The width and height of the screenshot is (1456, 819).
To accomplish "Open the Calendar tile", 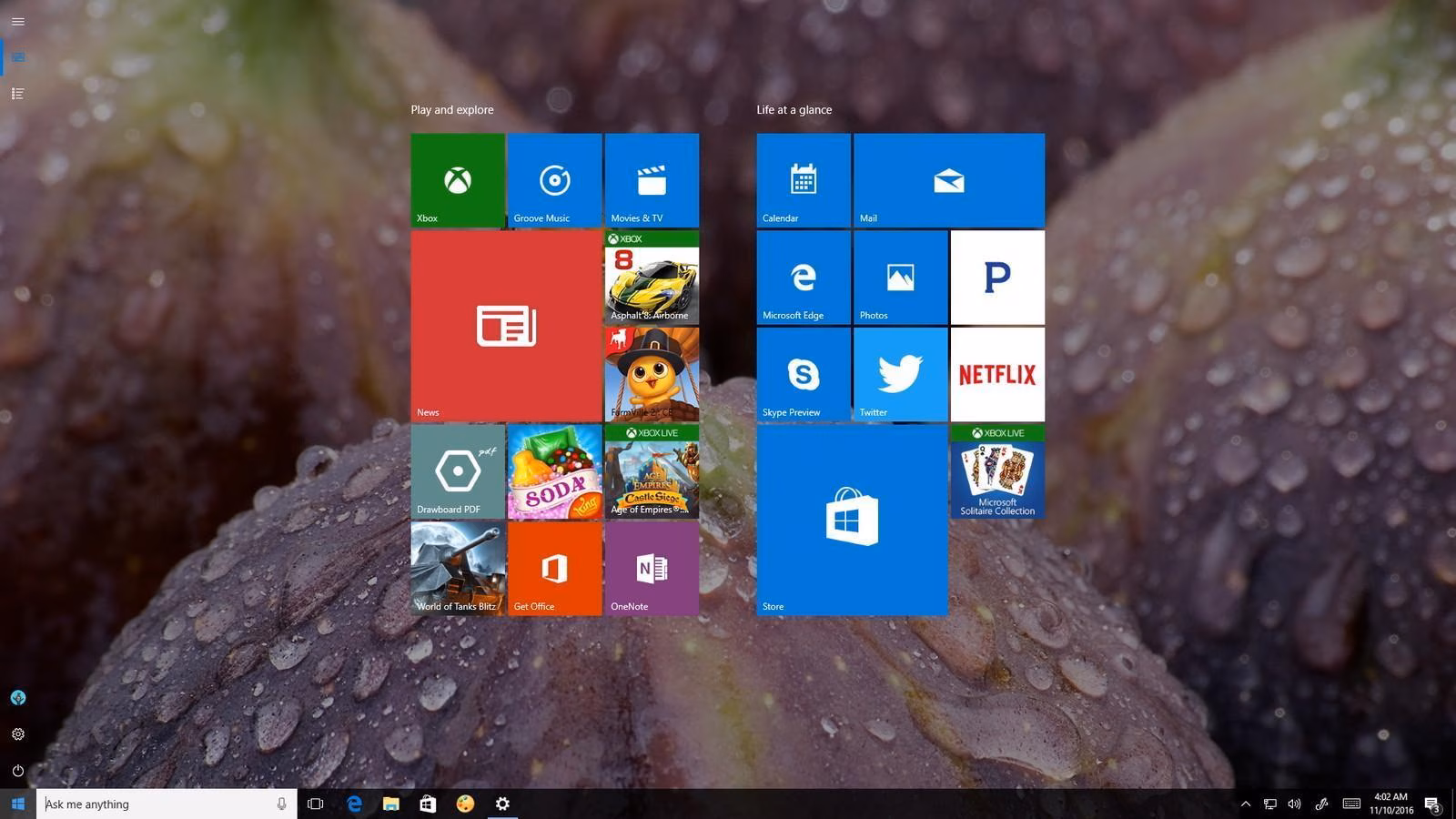I will (x=804, y=180).
